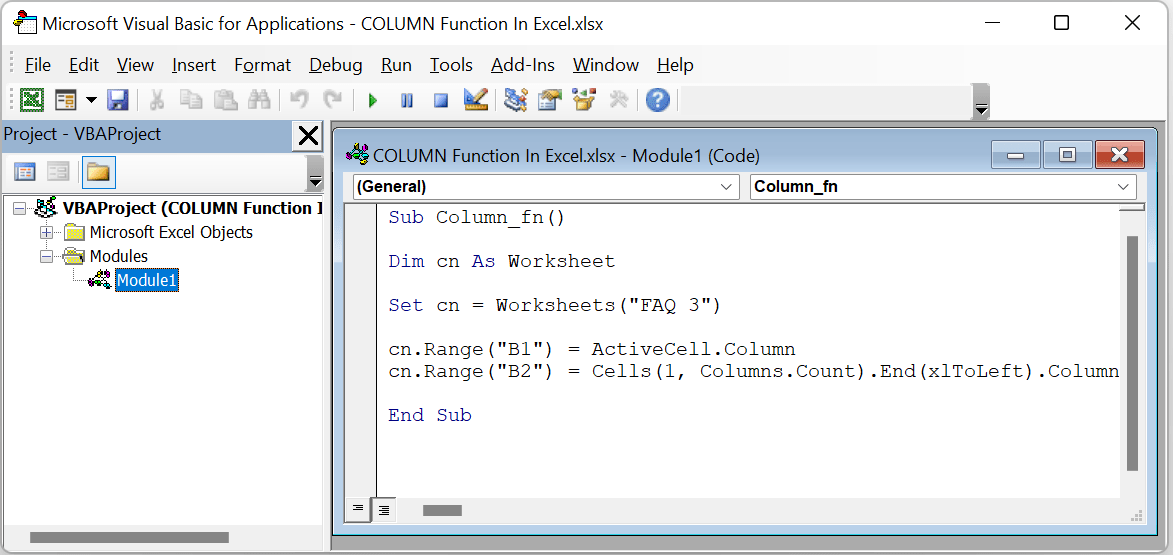Click the Paste clipboard icon
The height and width of the screenshot is (555, 1173).
(x=225, y=99)
